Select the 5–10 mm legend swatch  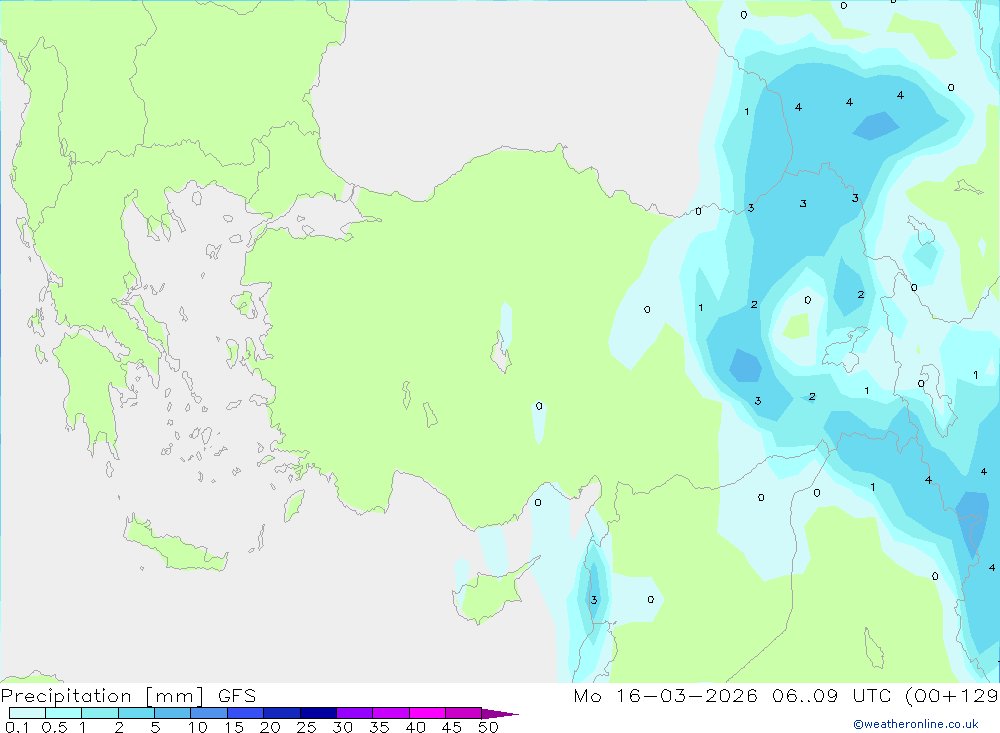click(x=173, y=713)
